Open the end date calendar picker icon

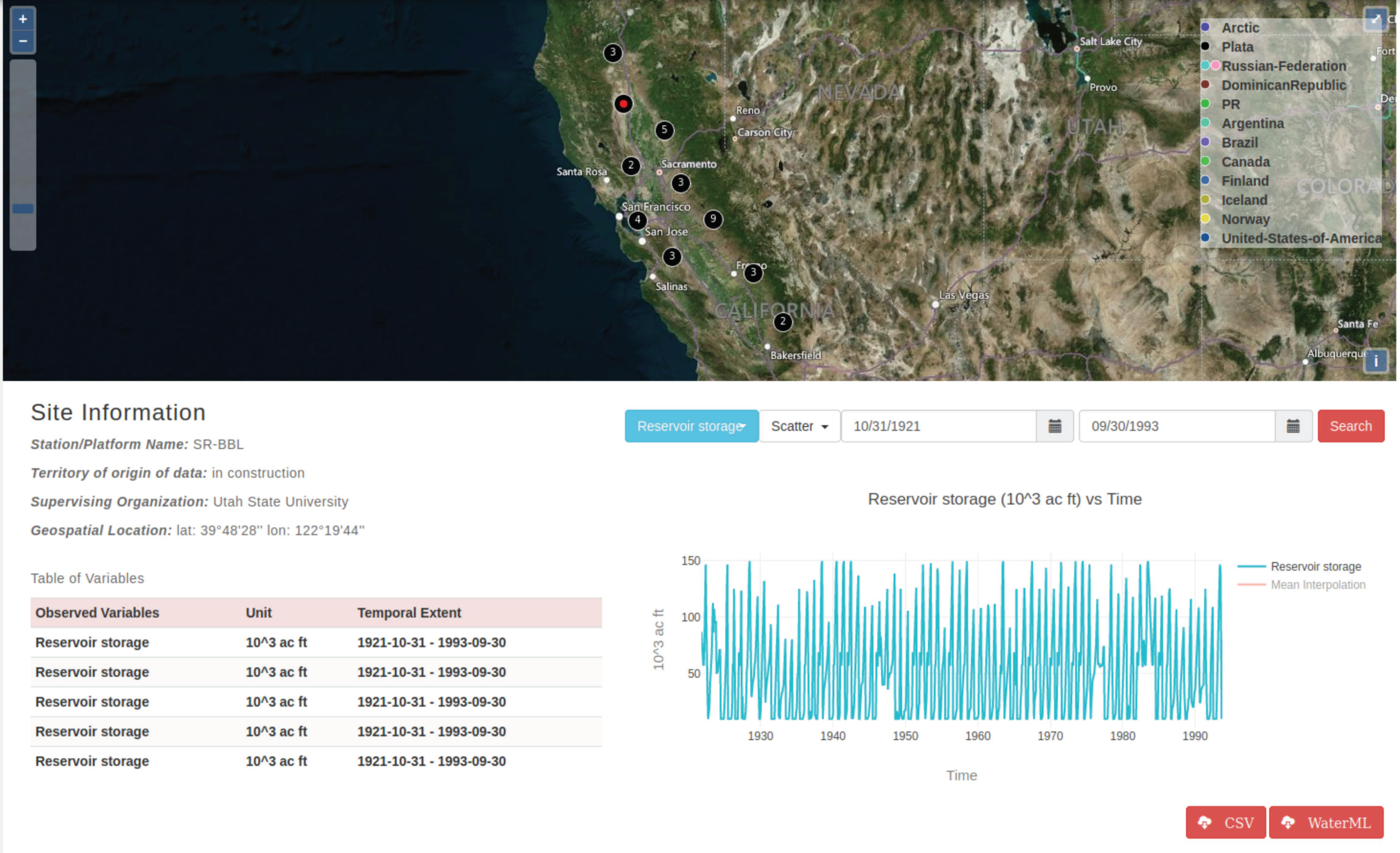pyautogui.click(x=1293, y=426)
